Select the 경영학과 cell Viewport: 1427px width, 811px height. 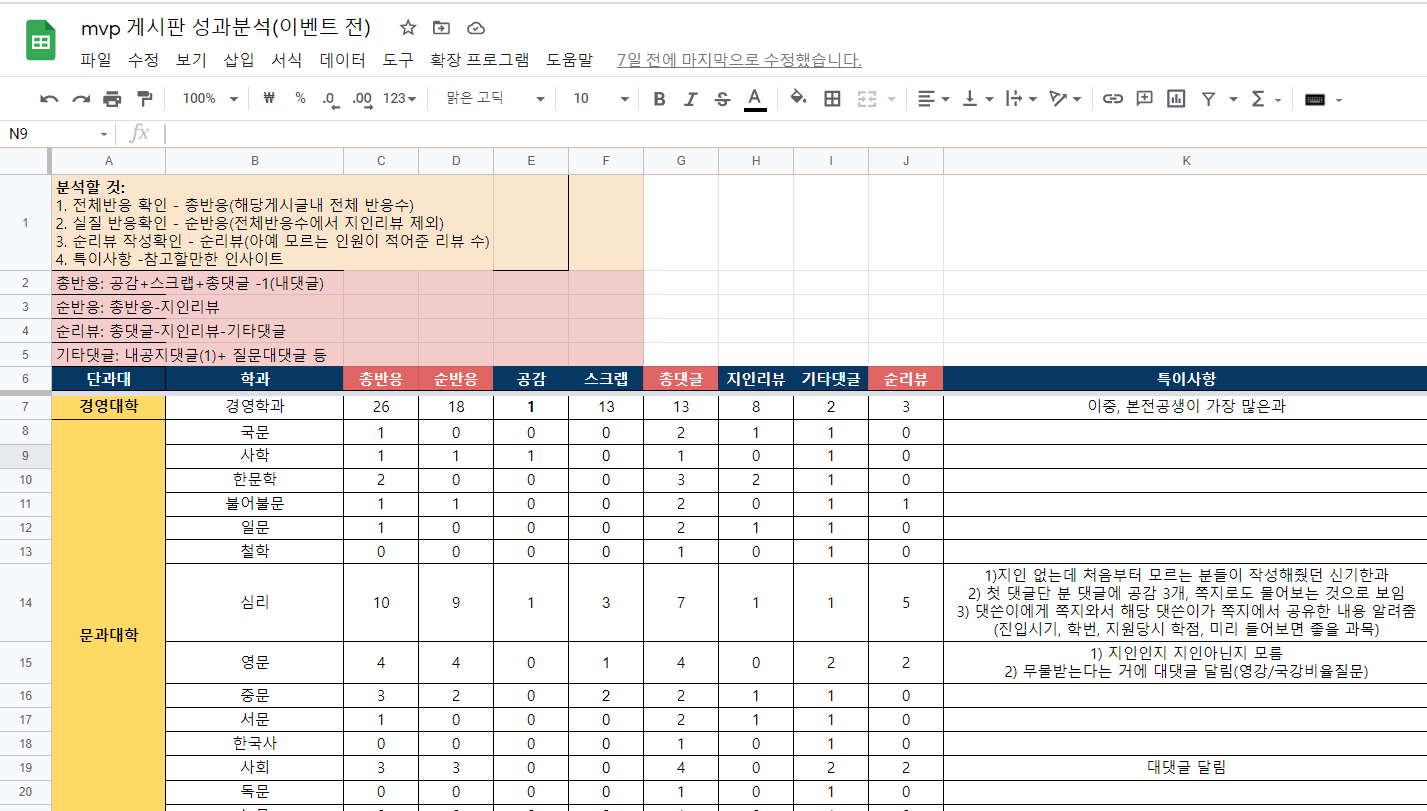point(254,406)
